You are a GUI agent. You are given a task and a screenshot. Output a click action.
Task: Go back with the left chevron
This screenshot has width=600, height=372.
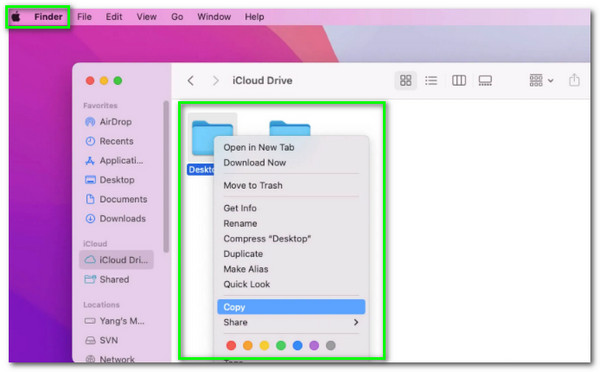coord(191,81)
